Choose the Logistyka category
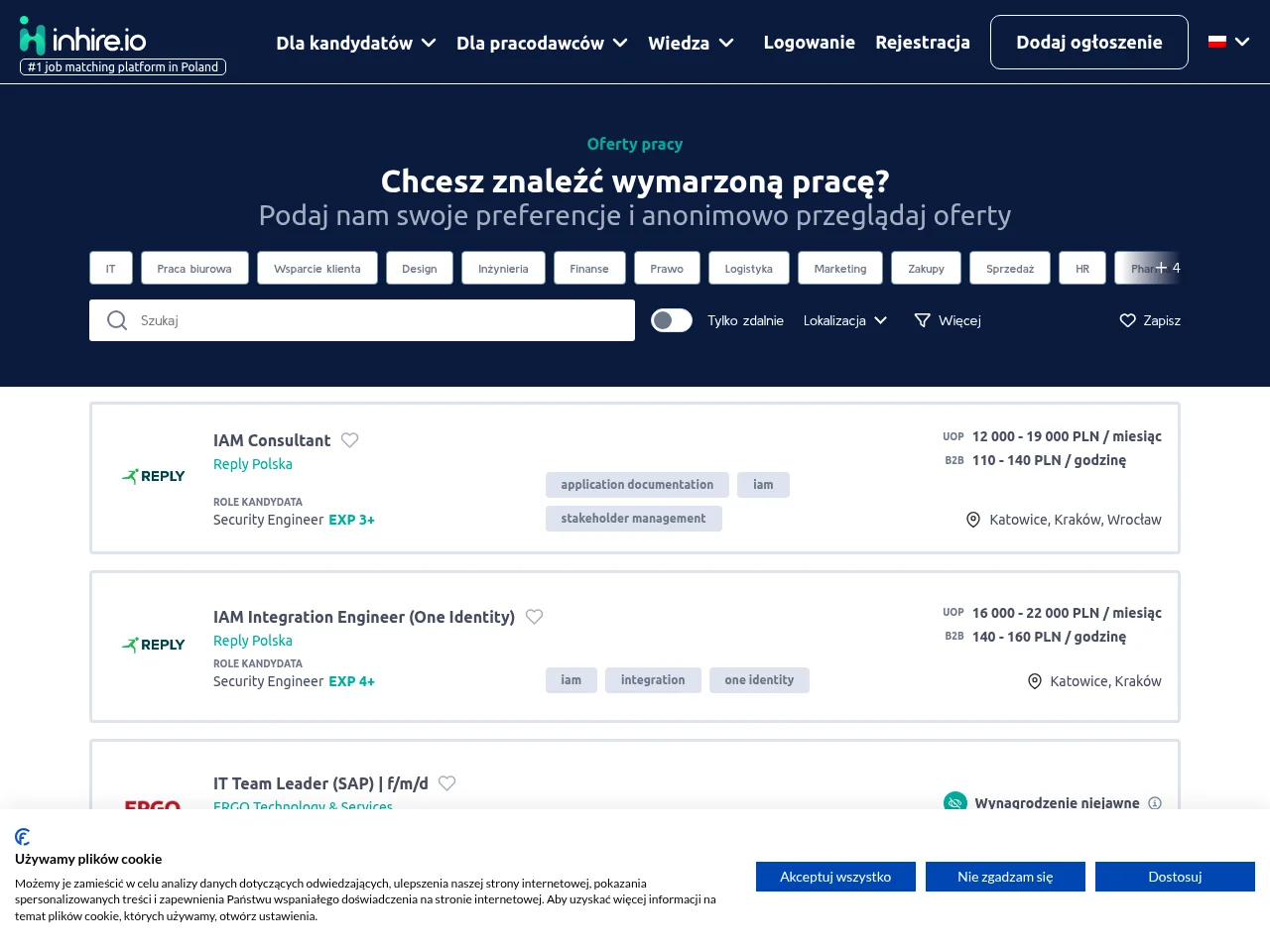Image resolution: width=1270 pixels, height=952 pixels. pos(749,268)
